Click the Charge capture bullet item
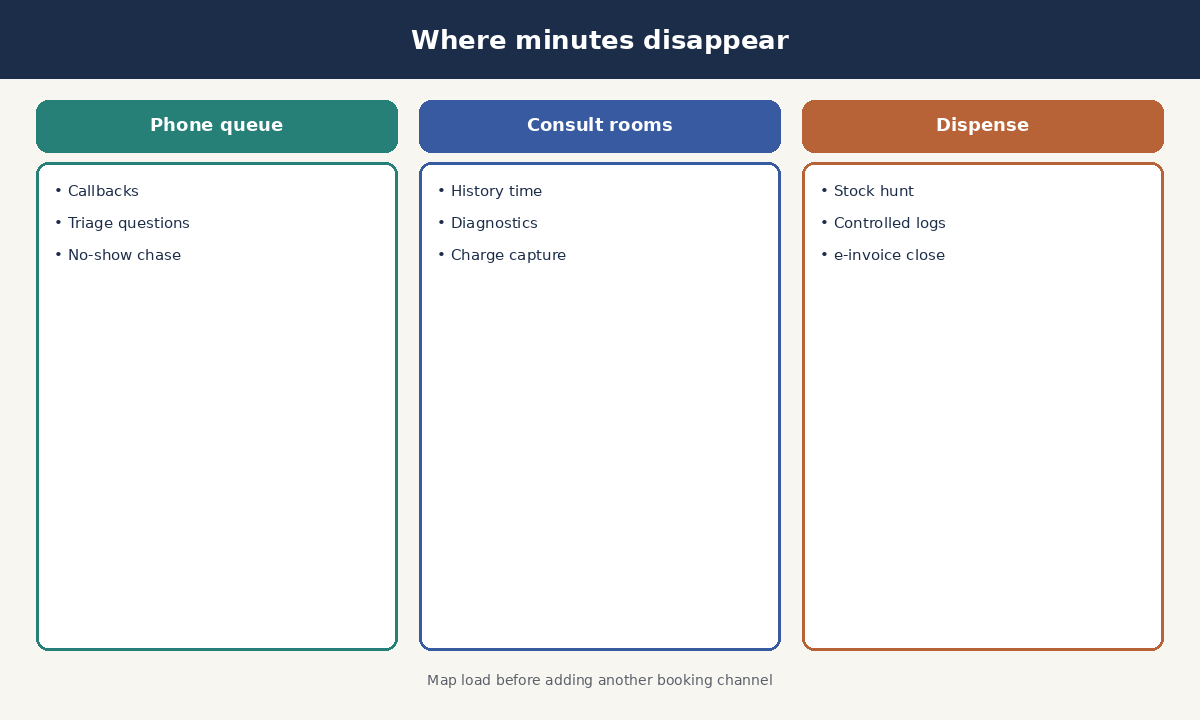This screenshot has width=1200, height=720. click(502, 255)
